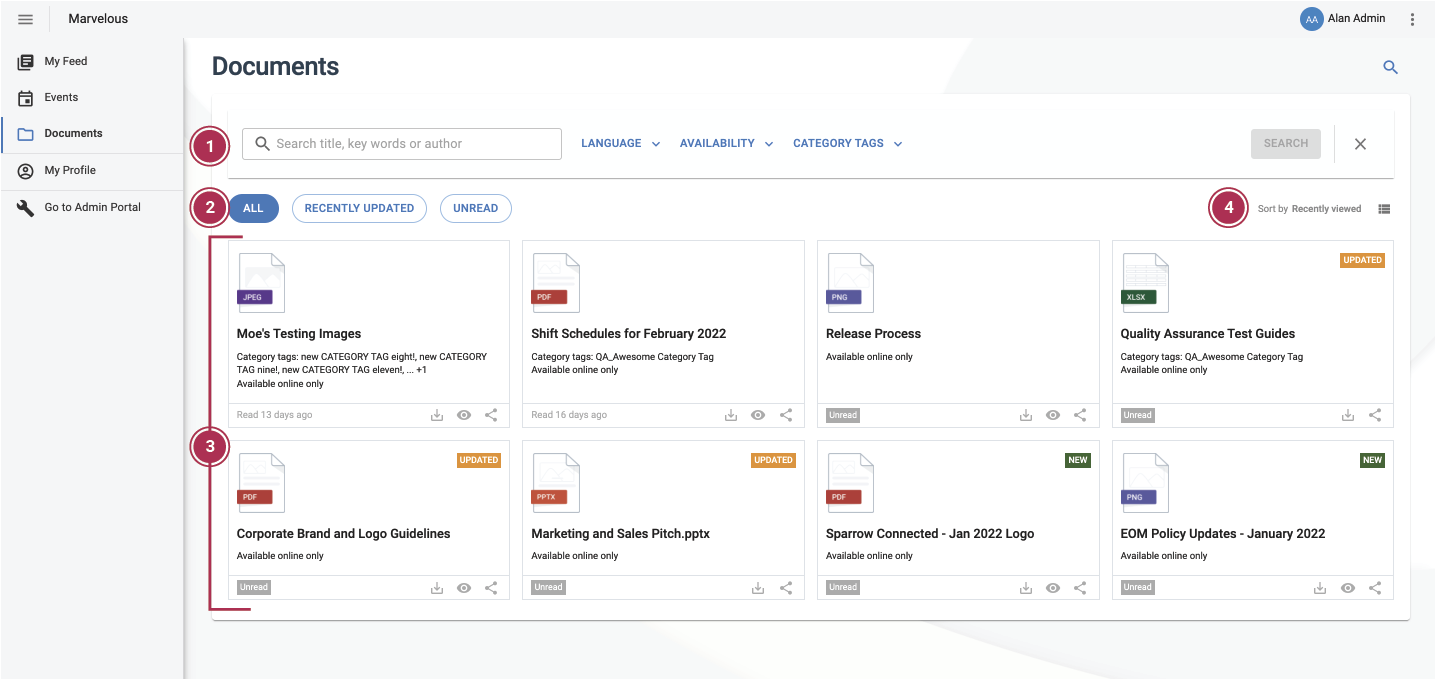
Task: Preview Release Process with the eye icon
Action: tap(1053, 415)
